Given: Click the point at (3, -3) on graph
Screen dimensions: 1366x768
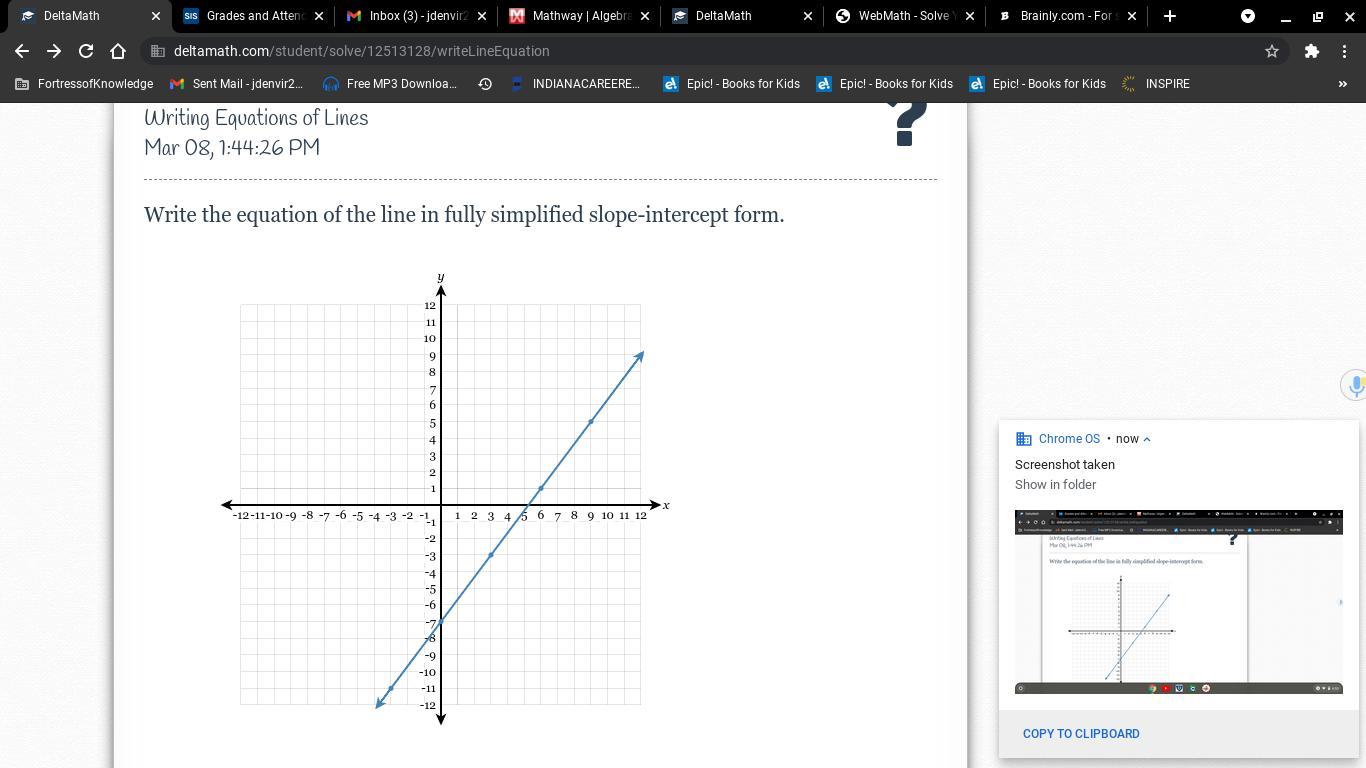Looking at the screenshot, I should click(x=491, y=555).
